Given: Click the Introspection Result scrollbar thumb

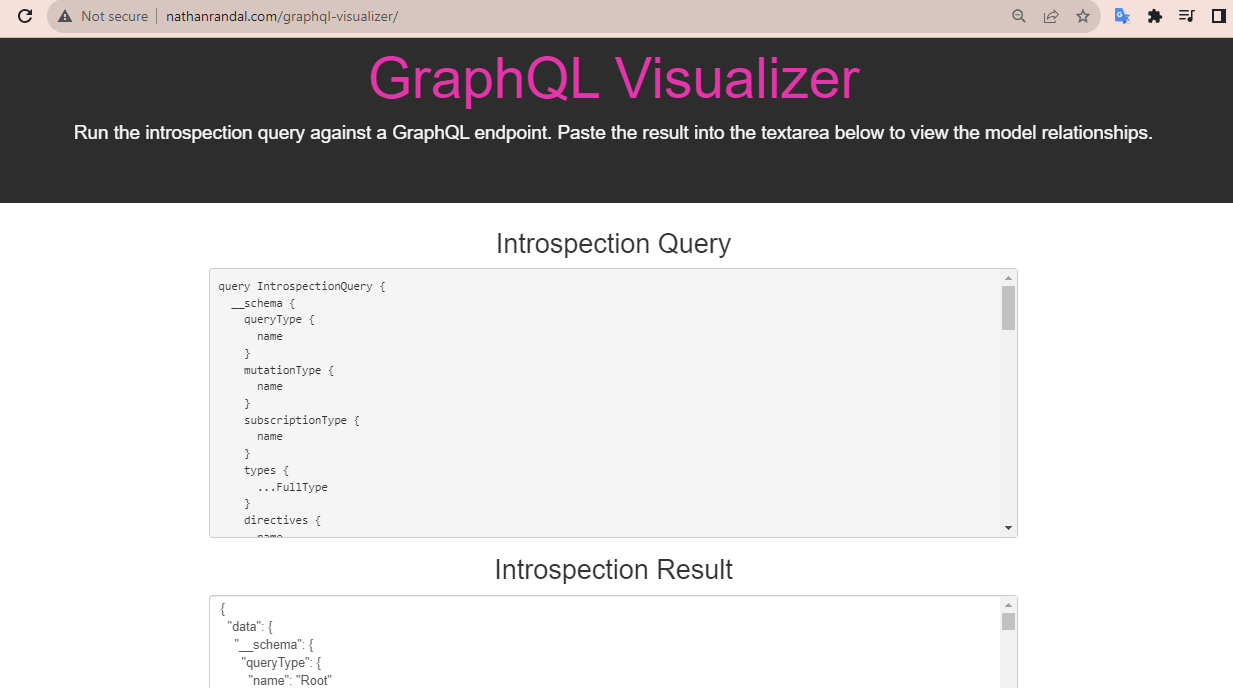Looking at the screenshot, I should pos(1008,622).
